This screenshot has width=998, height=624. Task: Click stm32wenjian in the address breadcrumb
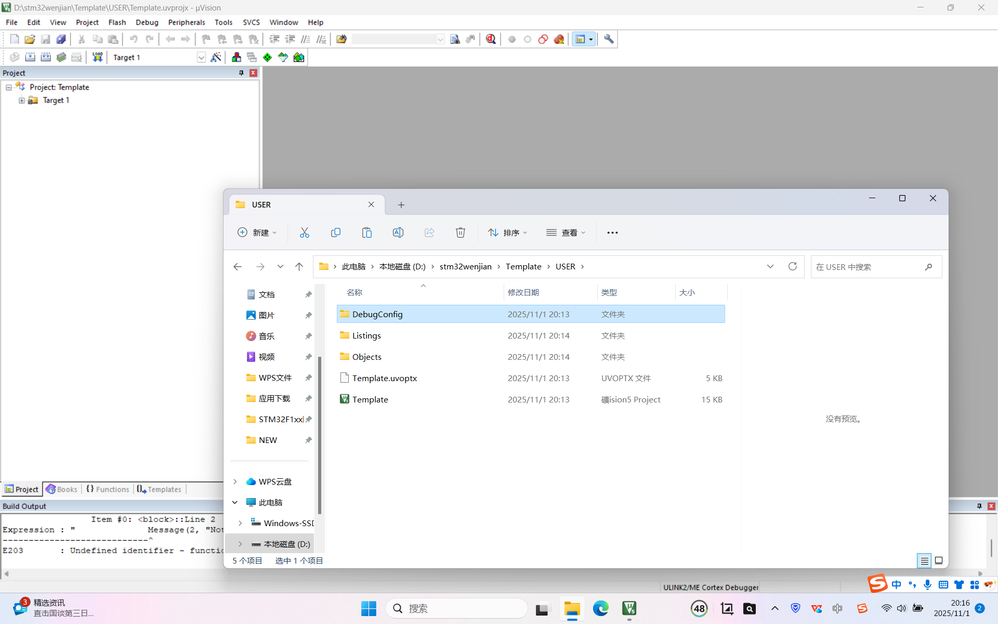point(465,267)
